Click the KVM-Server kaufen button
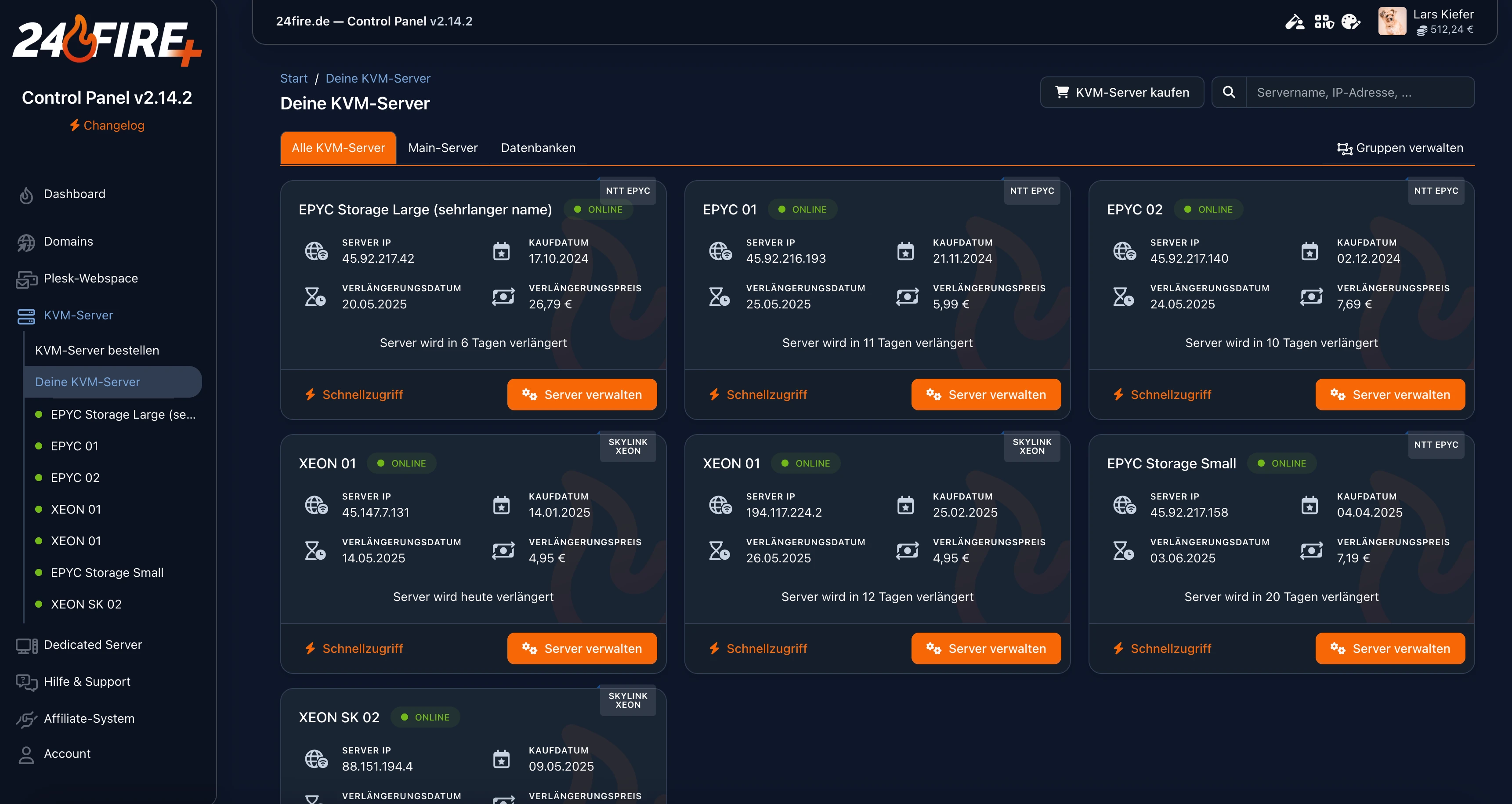This screenshot has height=804, width=1512. (x=1121, y=92)
